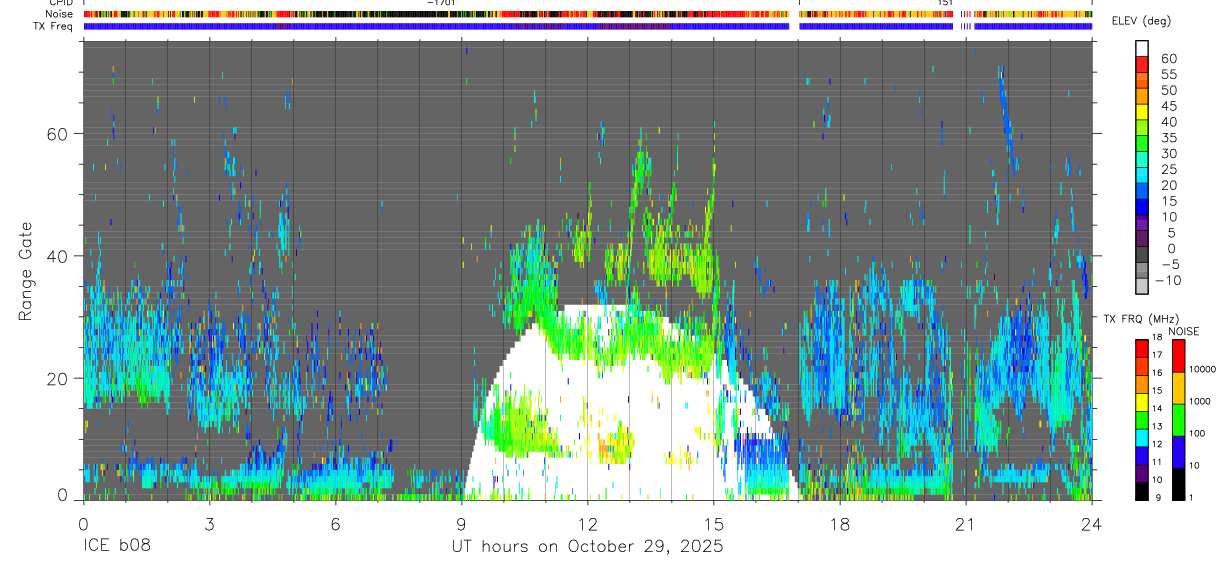Click the yellow segment of the NOISE color bar

pos(1178,388)
